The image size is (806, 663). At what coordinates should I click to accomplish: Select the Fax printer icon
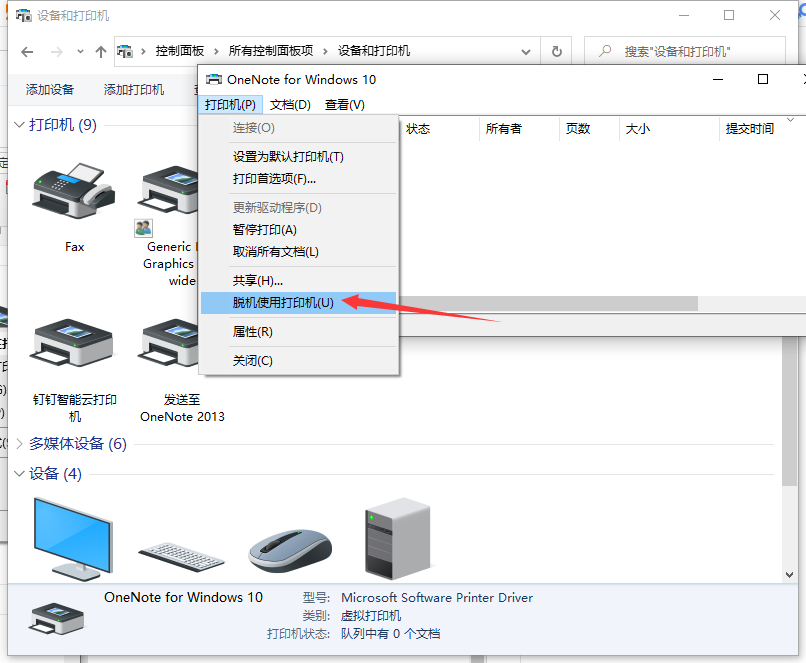tap(74, 191)
